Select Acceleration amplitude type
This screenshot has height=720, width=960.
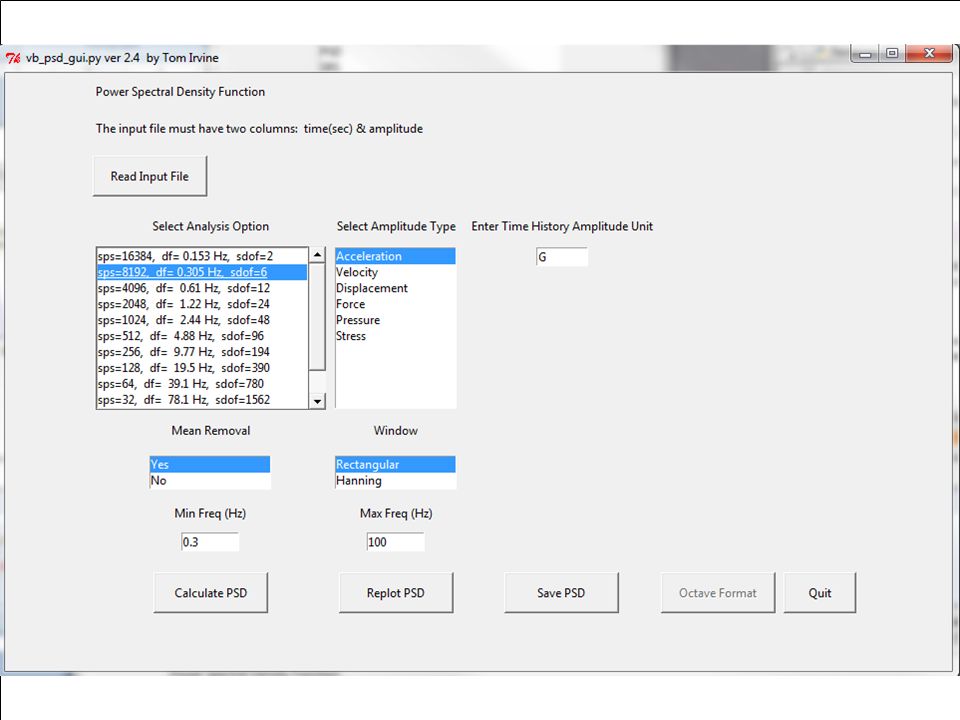pyautogui.click(x=396, y=256)
